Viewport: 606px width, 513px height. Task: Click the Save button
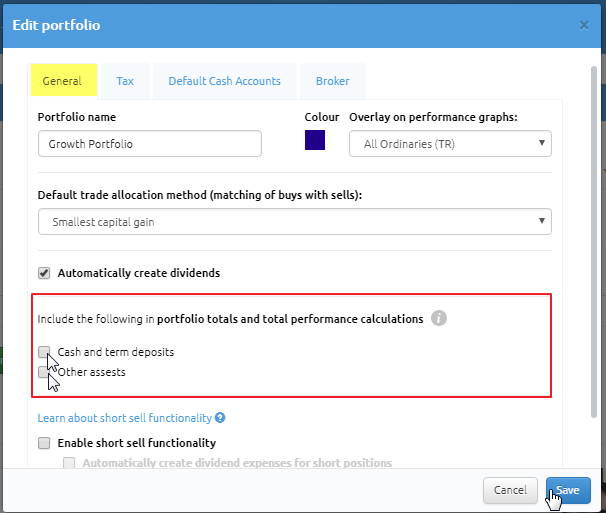tap(568, 490)
